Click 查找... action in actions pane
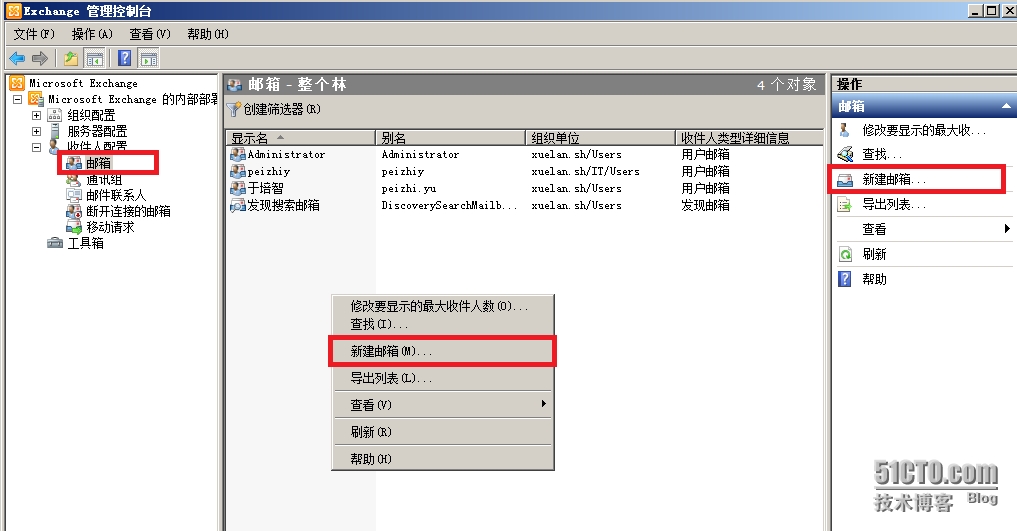This screenshot has height=531, width=1017. 882,154
